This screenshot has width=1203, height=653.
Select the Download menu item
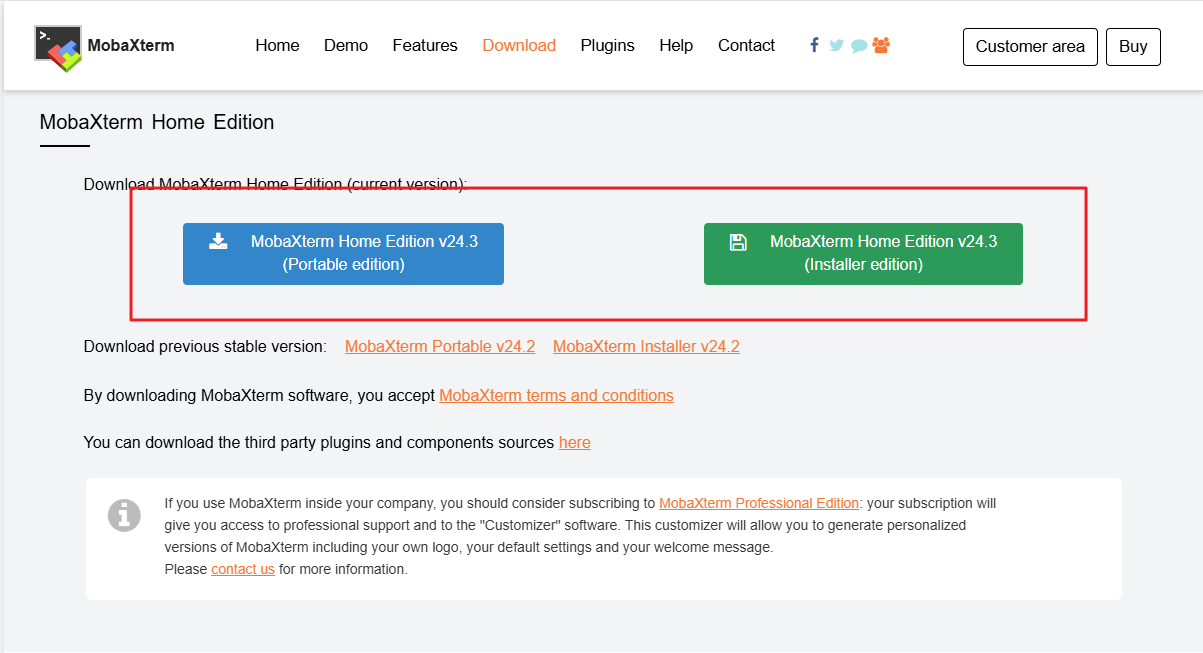click(519, 46)
